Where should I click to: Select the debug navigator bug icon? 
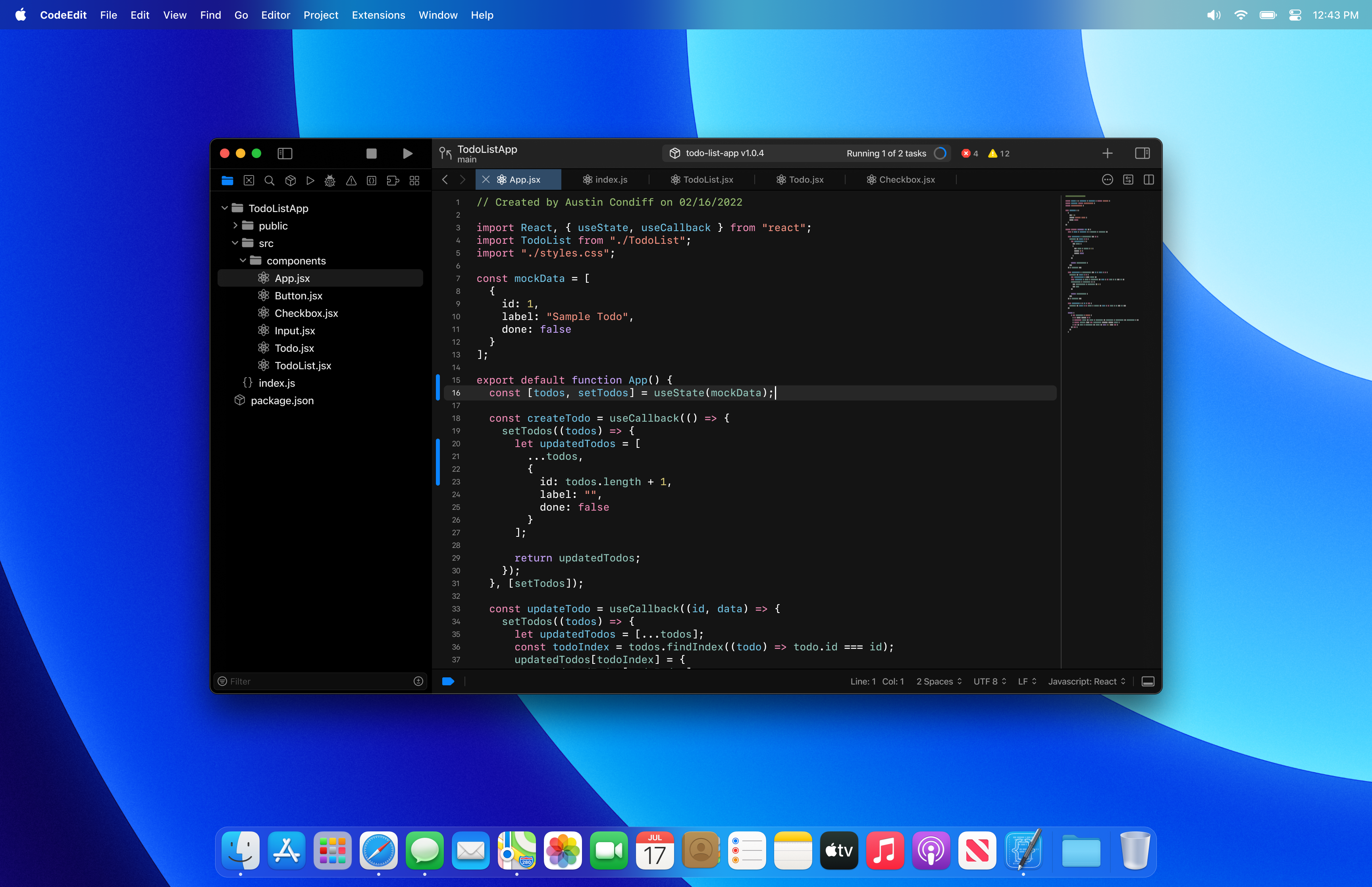point(330,180)
